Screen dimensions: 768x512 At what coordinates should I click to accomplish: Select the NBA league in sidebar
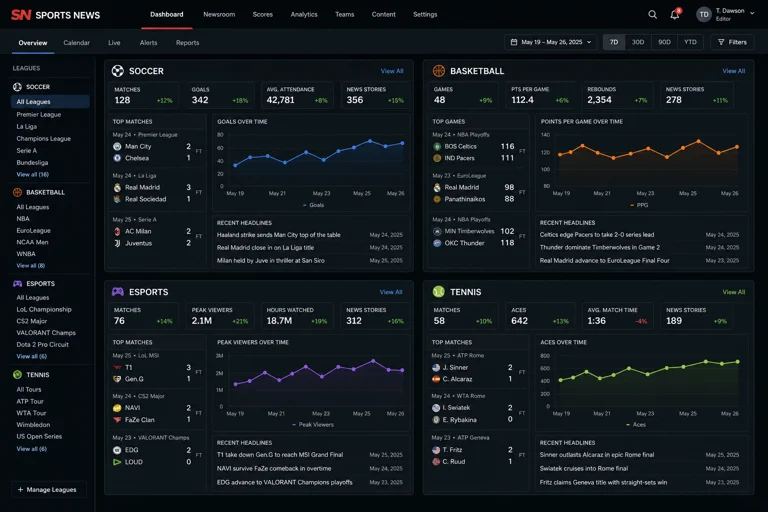click(x=23, y=219)
